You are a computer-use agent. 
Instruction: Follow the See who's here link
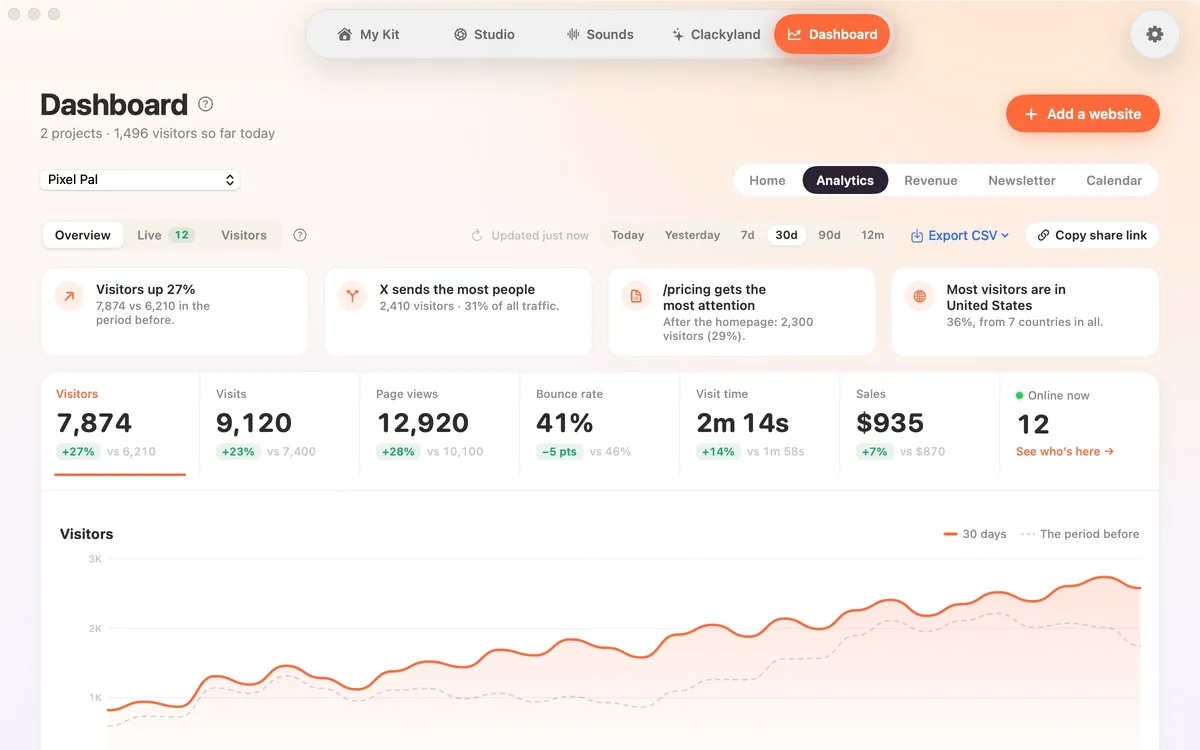click(x=1065, y=451)
